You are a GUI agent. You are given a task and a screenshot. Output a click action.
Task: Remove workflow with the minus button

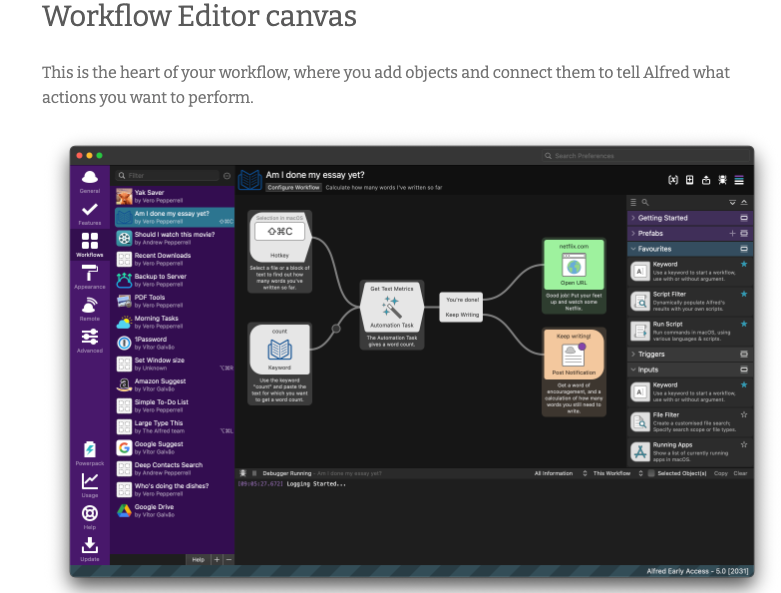(x=229, y=560)
